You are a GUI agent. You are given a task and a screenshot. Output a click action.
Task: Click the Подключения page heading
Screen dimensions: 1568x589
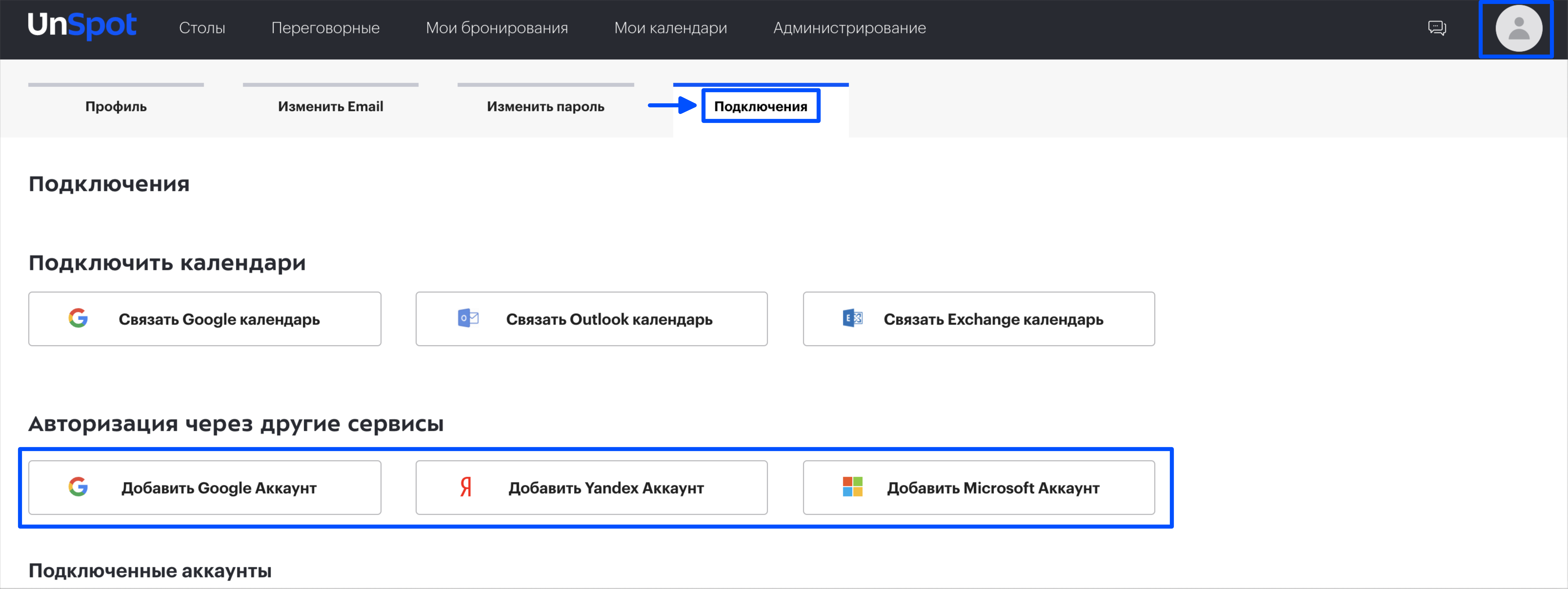[109, 184]
